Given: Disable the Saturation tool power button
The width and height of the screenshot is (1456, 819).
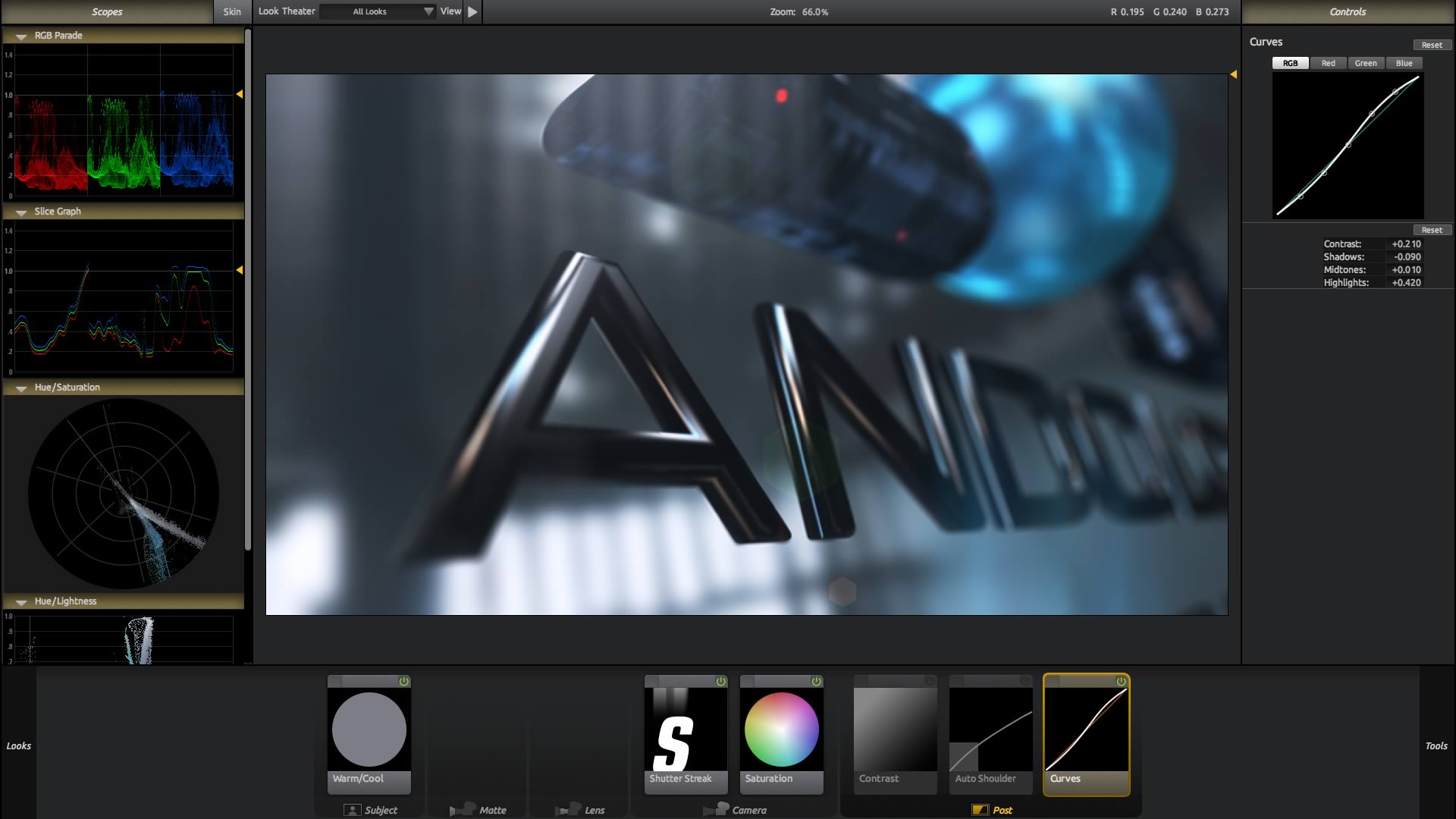Looking at the screenshot, I should point(817,681).
